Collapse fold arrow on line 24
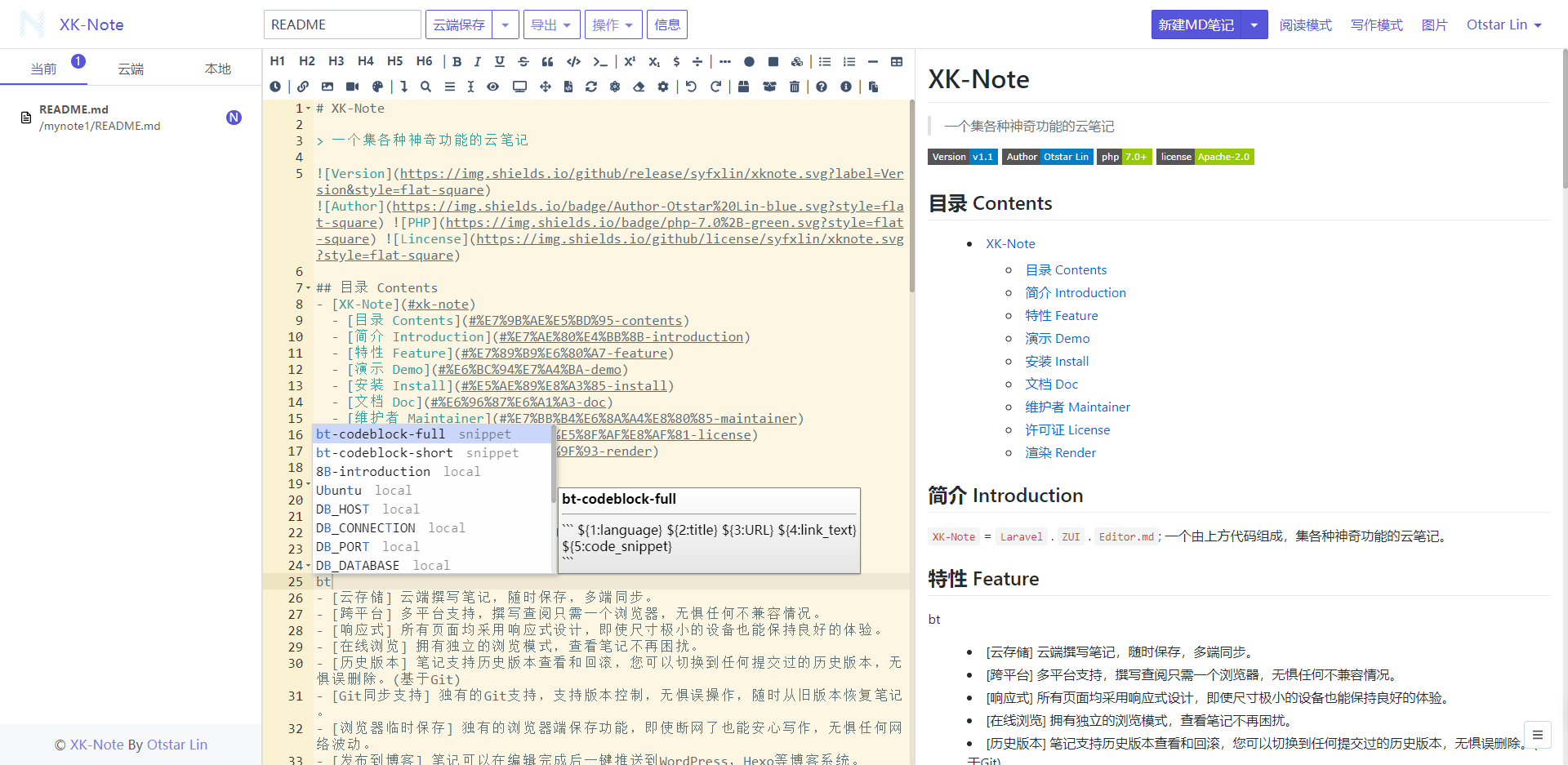Viewport: 1568px width, 765px height. 308,566
